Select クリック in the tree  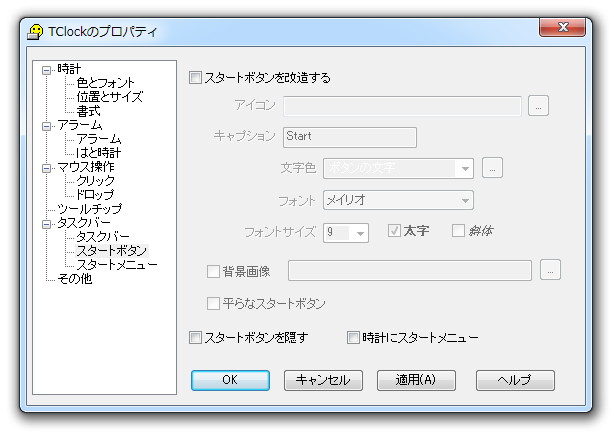tap(95, 180)
